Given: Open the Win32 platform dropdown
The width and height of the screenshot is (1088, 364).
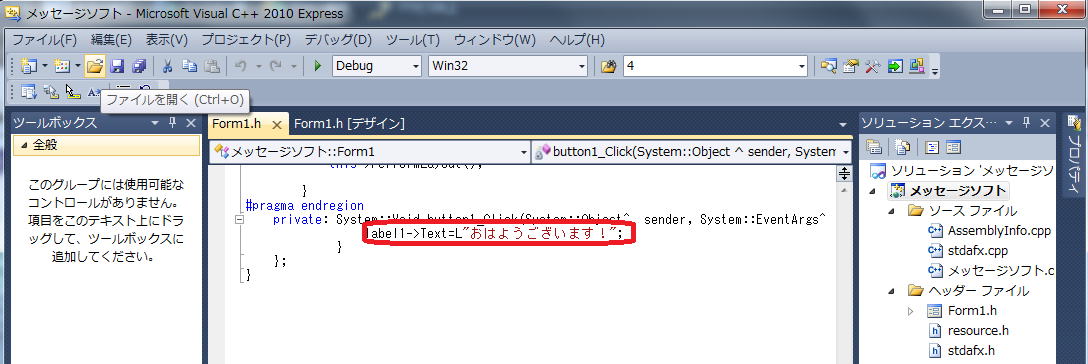Looking at the screenshot, I should [x=581, y=67].
